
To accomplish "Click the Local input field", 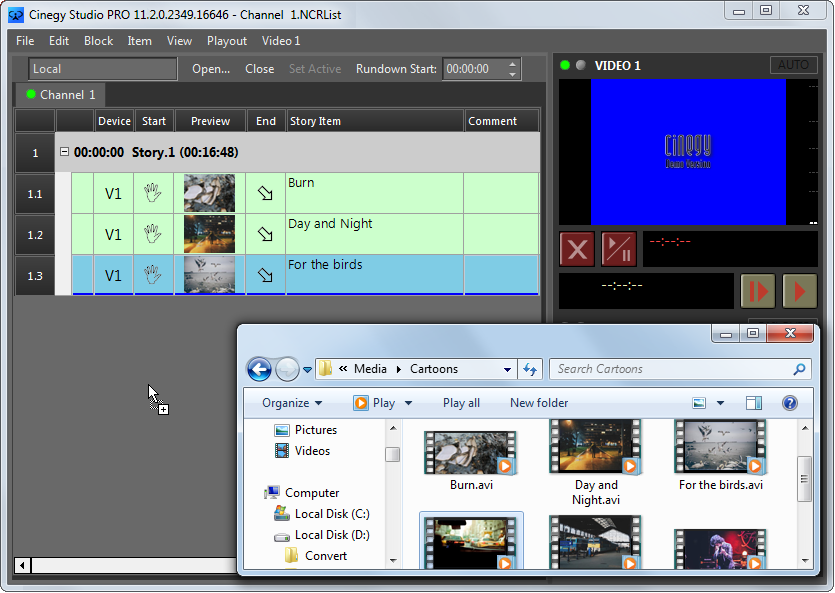I will 103,69.
